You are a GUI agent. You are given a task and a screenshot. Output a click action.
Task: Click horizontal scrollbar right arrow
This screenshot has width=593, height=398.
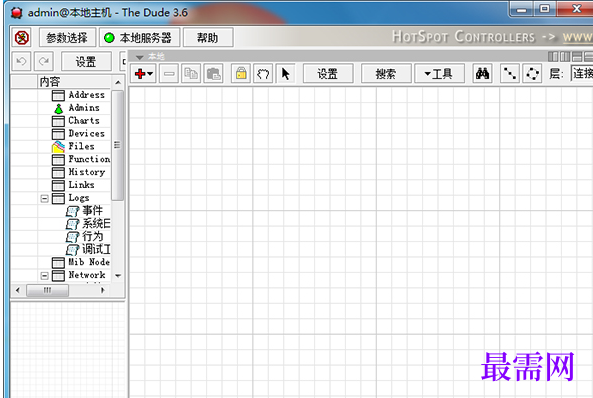[102, 291]
